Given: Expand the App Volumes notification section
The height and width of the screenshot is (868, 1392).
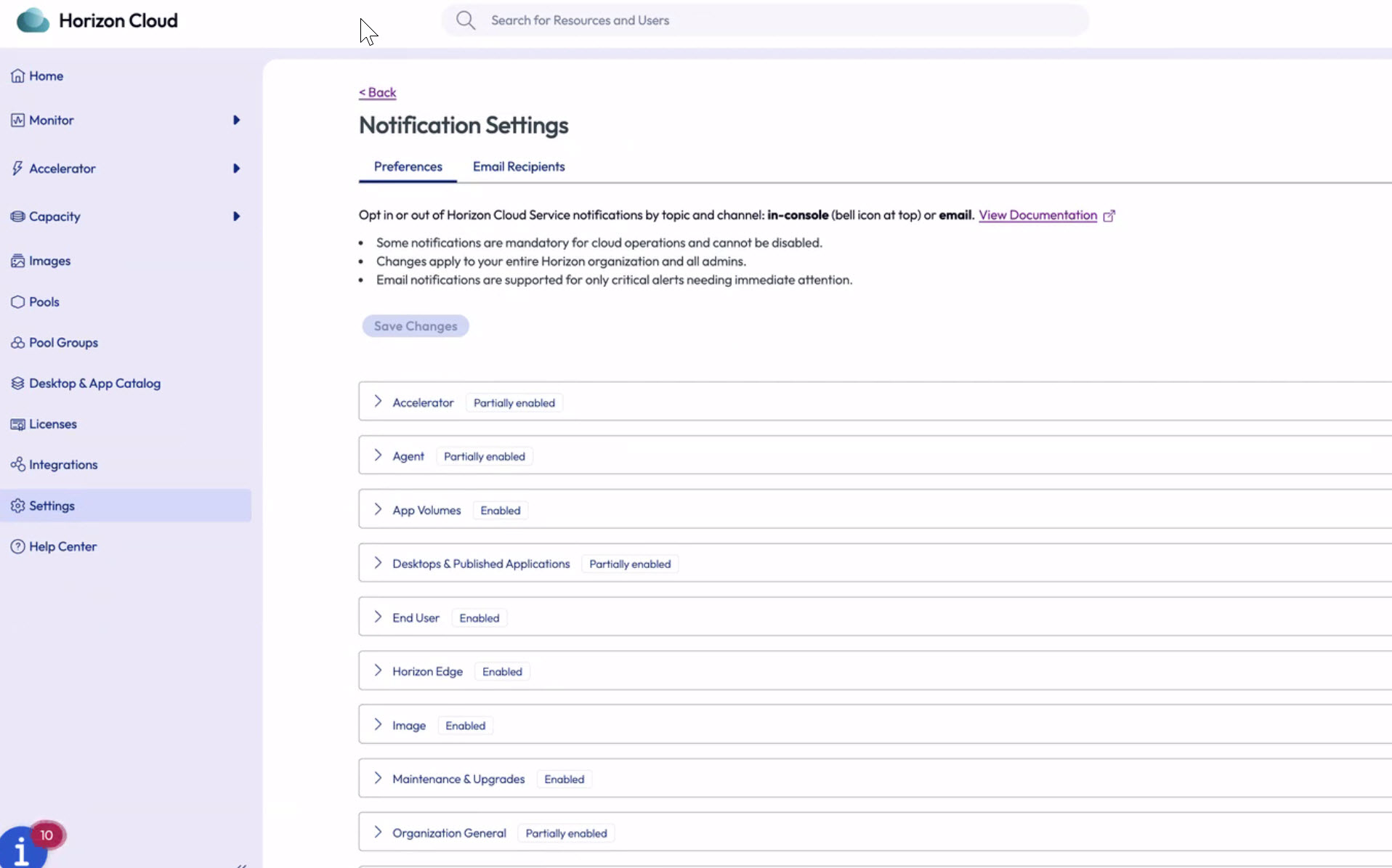Looking at the screenshot, I should coord(378,509).
